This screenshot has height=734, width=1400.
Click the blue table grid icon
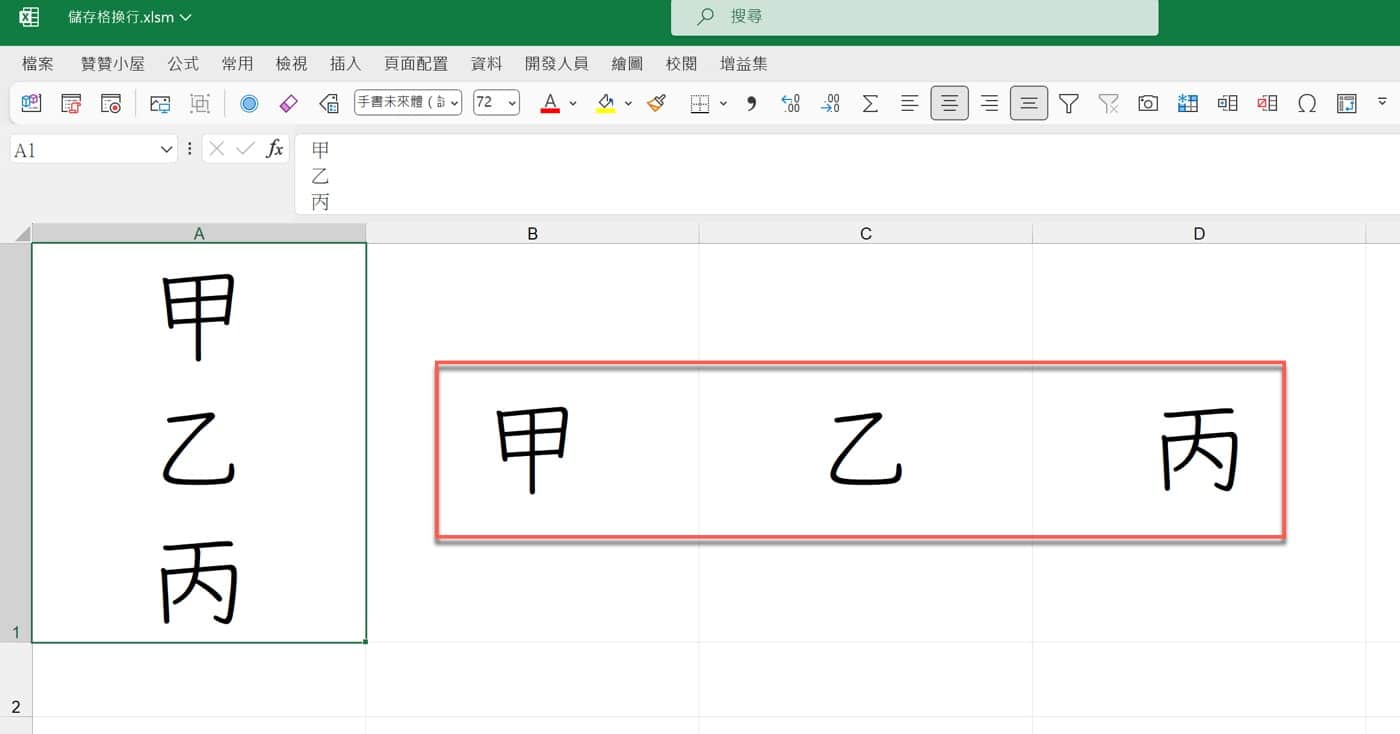[x=1188, y=103]
